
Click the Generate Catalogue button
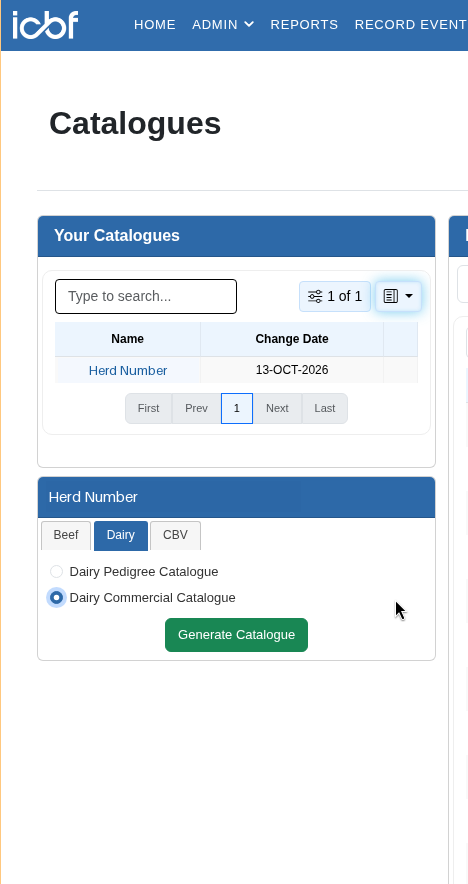click(x=236, y=635)
